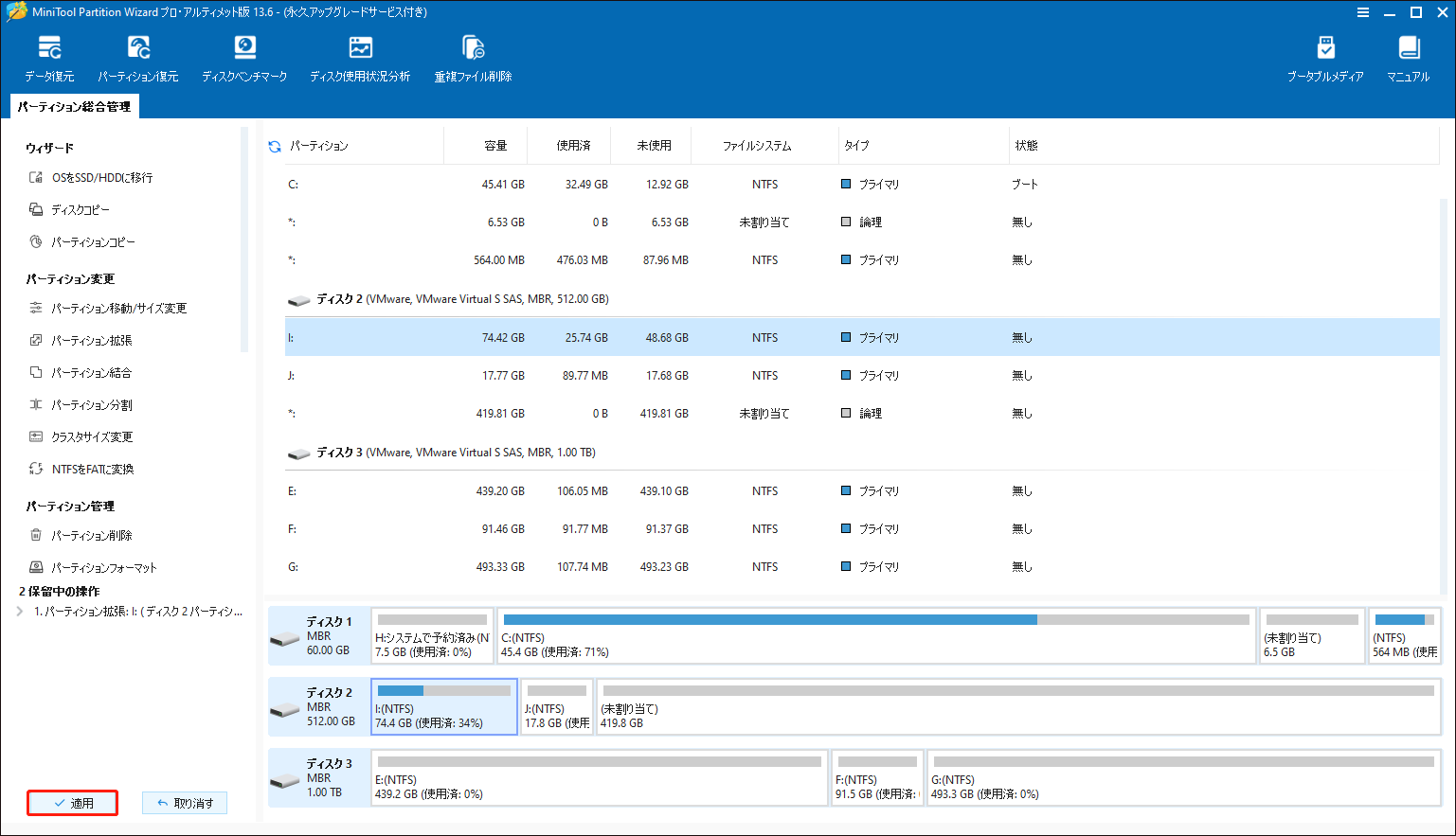The image size is (1456, 836).
Task: Choose クラスタサイズ変更 in sidebar
Action: pos(81,436)
